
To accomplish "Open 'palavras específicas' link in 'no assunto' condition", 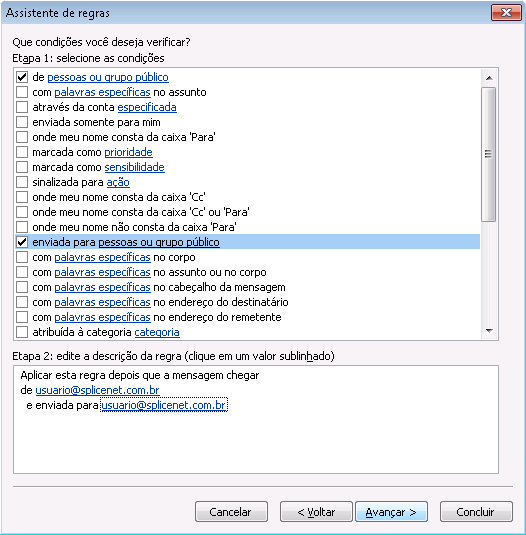I will [102, 92].
